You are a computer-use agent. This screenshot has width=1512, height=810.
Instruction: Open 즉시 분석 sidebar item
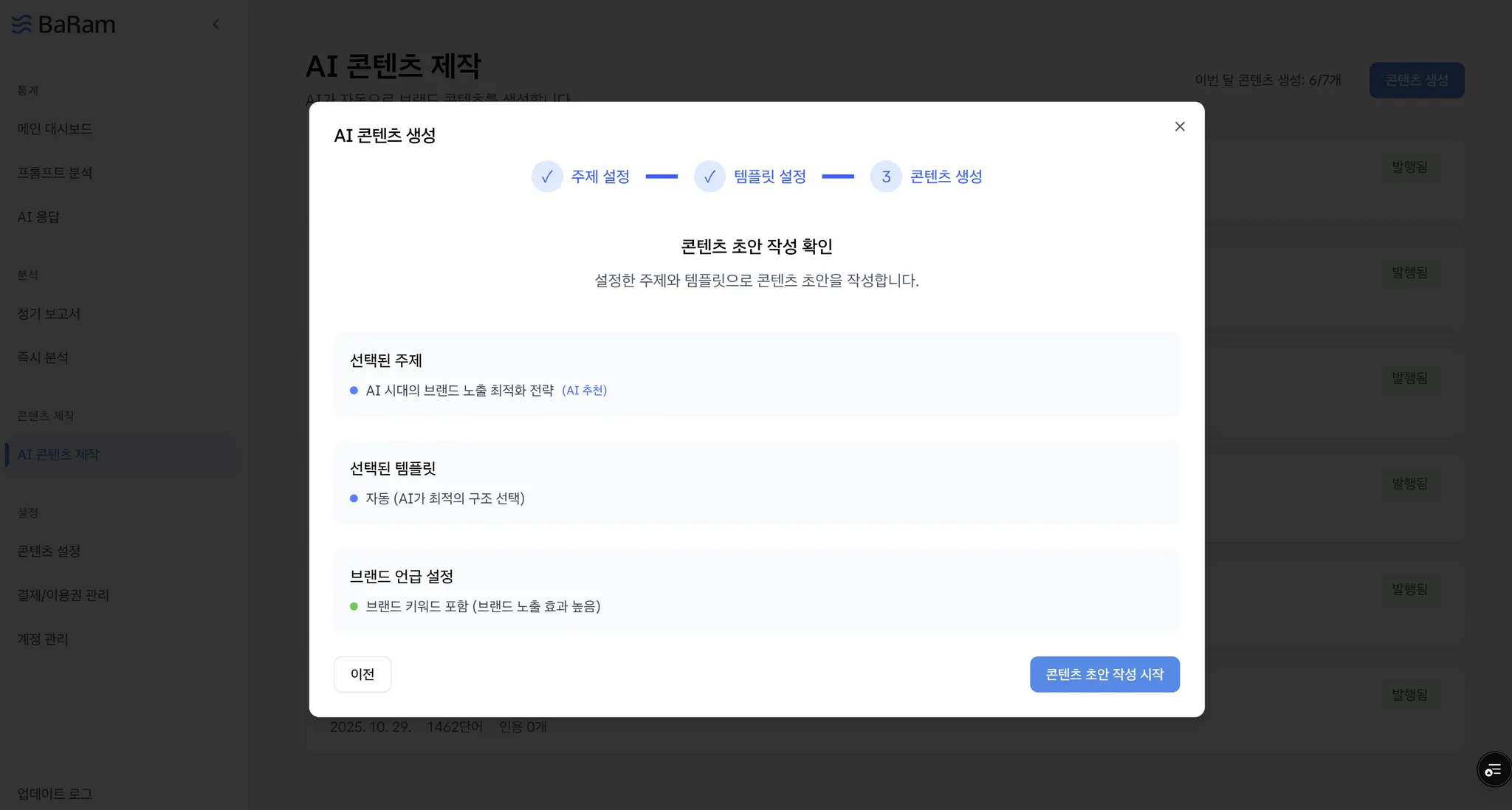point(43,357)
